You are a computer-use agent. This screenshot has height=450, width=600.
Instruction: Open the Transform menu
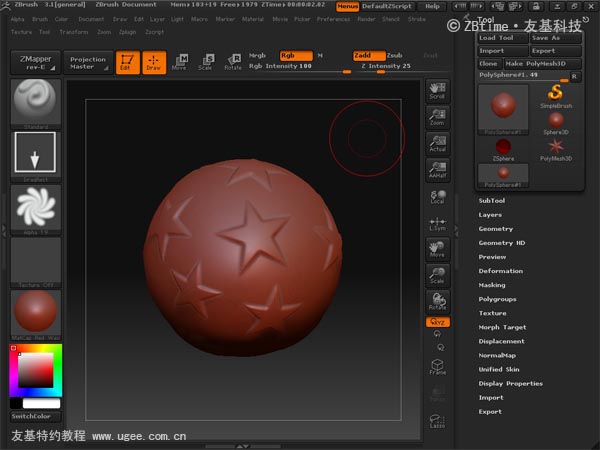tap(74, 32)
